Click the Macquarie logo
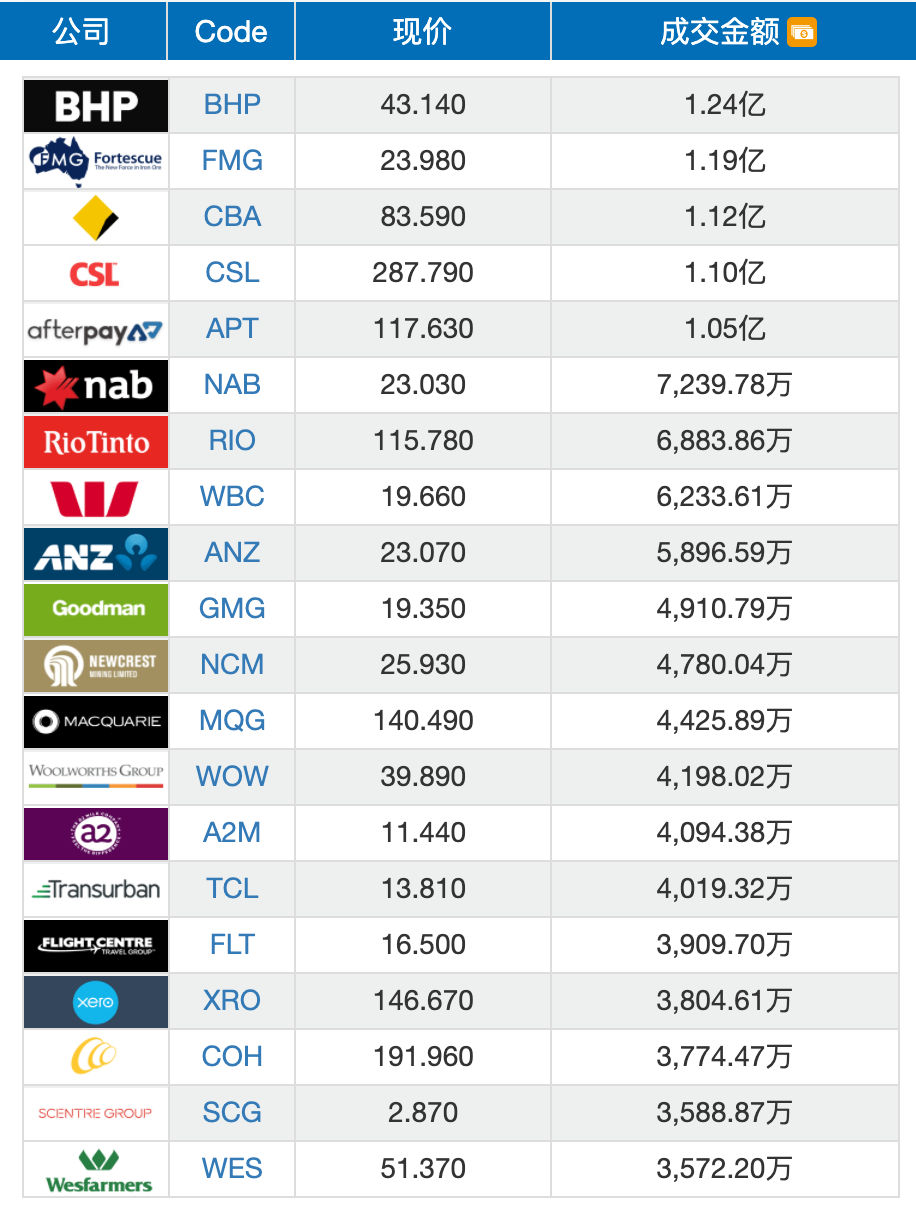 [x=96, y=721]
